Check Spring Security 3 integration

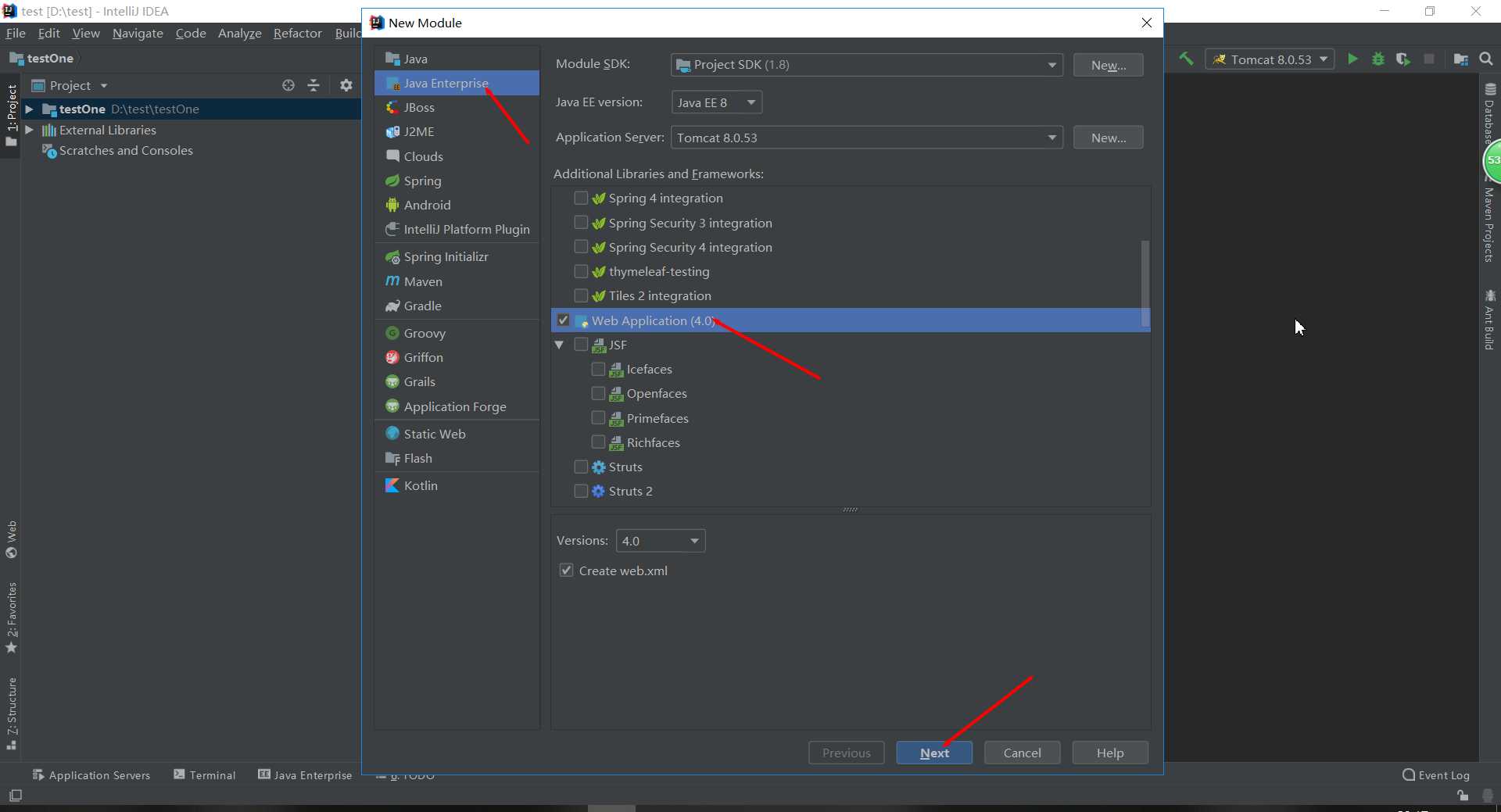point(581,223)
